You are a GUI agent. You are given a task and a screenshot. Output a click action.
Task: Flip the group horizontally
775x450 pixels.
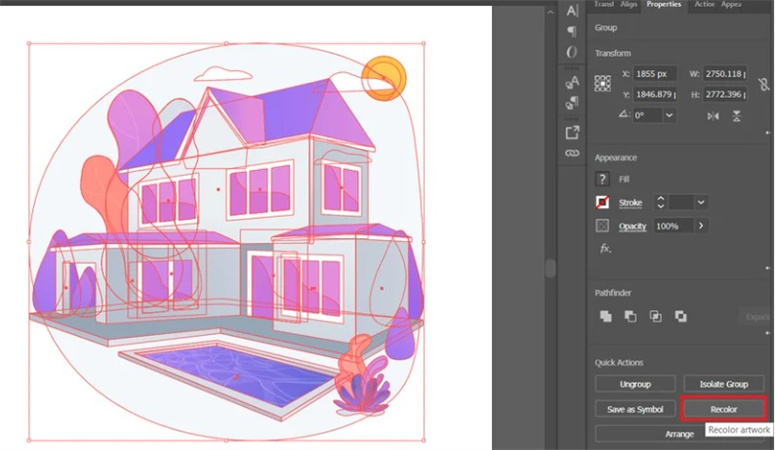coord(713,116)
